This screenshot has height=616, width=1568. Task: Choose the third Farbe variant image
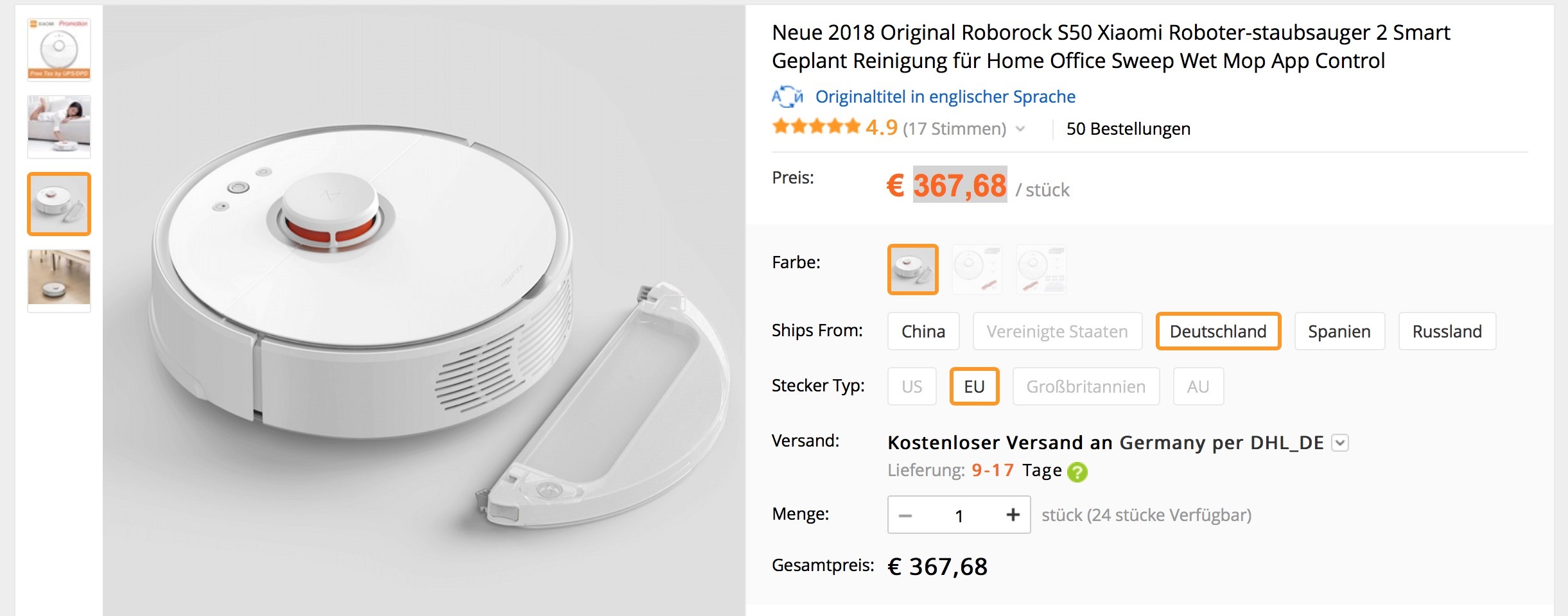pyautogui.click(x=1041, y=269)
